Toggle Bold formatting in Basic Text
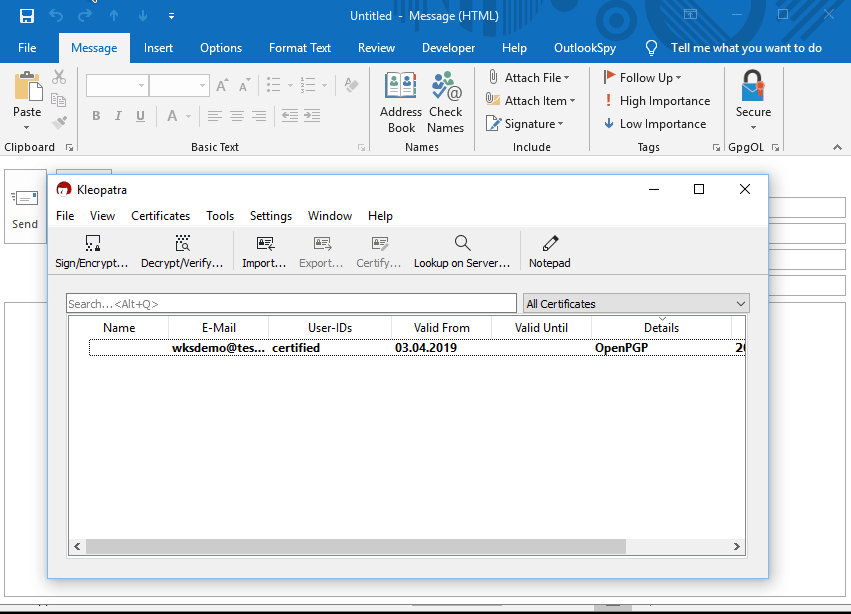Viewport: 851px width, 614px height. click(96, 116)
